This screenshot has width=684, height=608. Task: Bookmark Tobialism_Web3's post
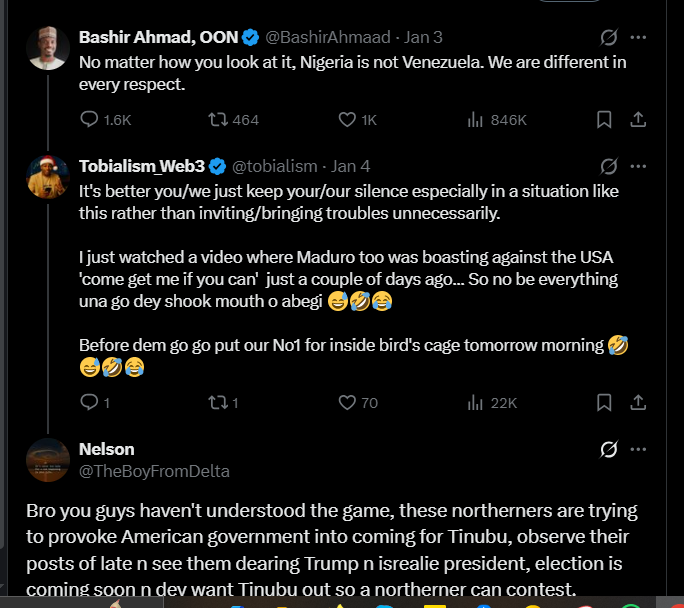(x=604, y=403)
